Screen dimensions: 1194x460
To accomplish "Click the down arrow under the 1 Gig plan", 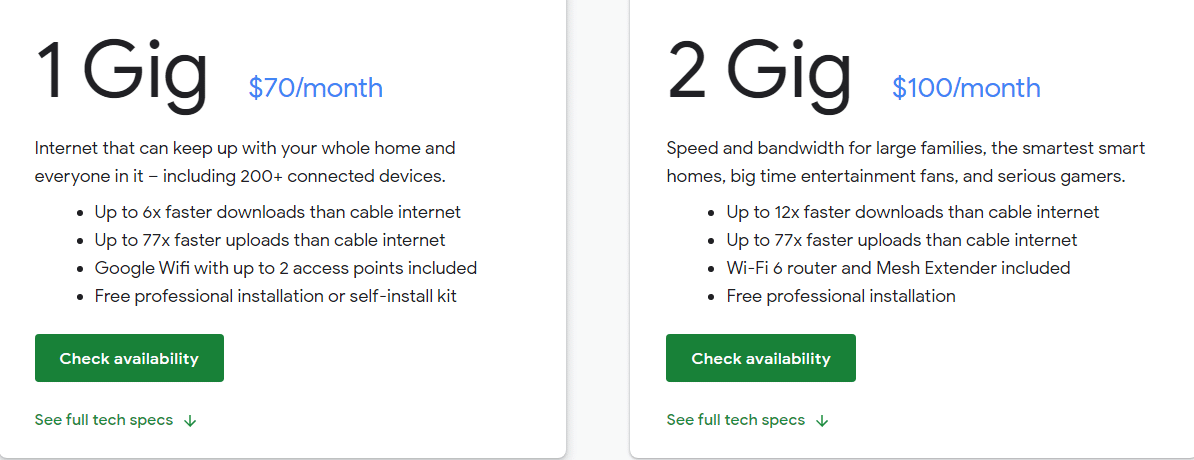I will click(x=190, y=420).
